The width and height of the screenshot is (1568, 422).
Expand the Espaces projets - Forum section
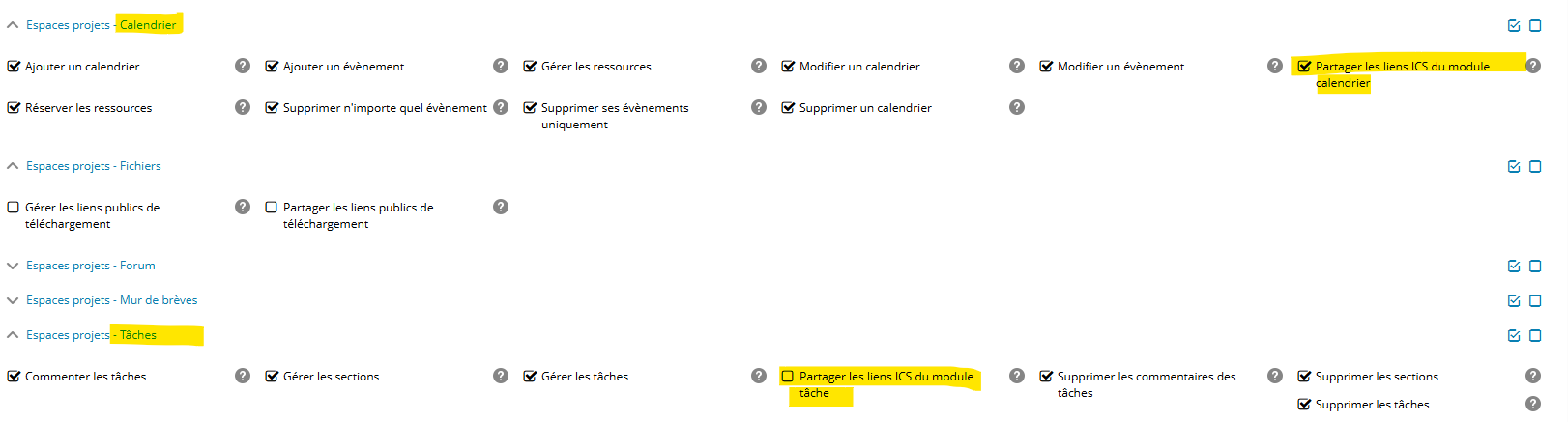13,266
